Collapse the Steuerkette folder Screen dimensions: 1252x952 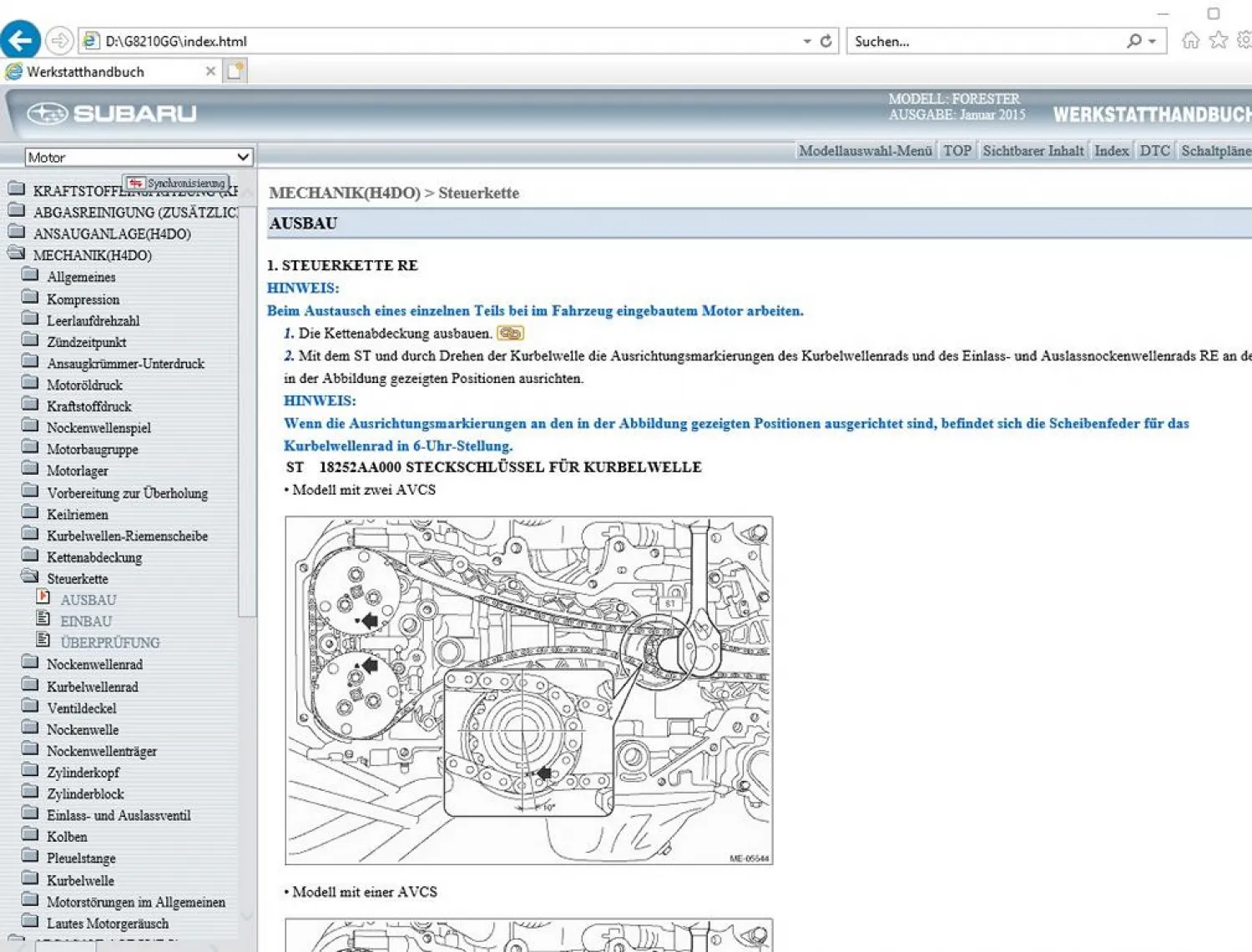point(30,577)
